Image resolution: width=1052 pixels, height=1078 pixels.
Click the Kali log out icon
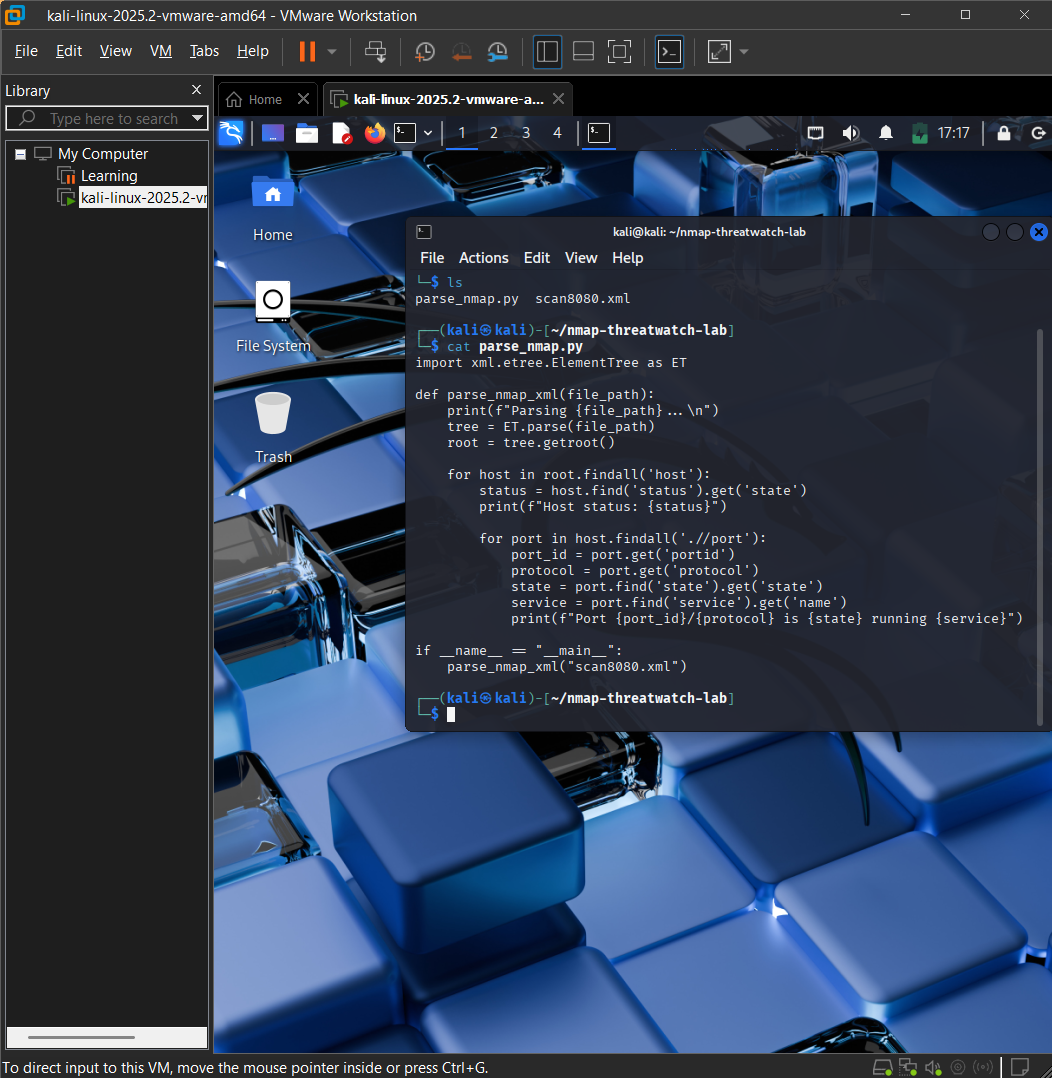[1038, 133]
